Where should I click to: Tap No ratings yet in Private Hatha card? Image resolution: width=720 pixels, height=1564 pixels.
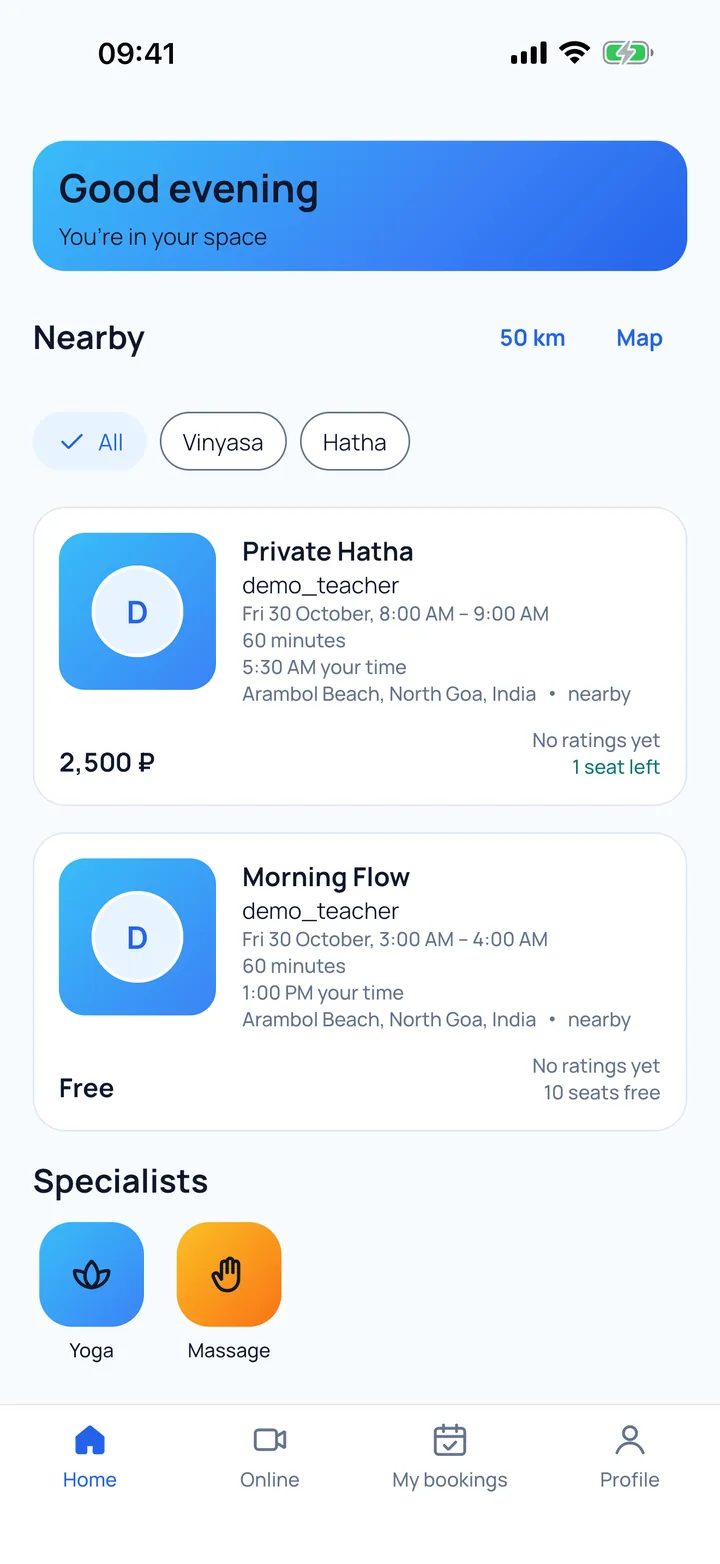(596, 741)
